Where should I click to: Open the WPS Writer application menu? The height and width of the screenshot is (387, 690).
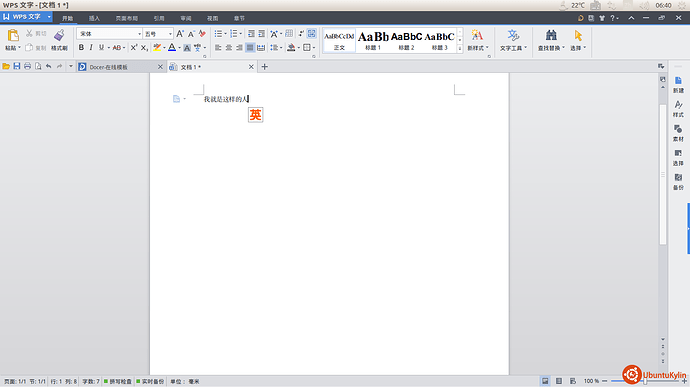pos(27,17)
